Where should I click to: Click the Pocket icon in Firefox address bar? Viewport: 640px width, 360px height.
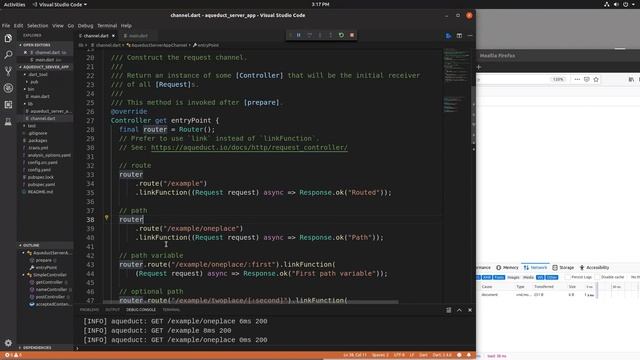tap(587, 80)
